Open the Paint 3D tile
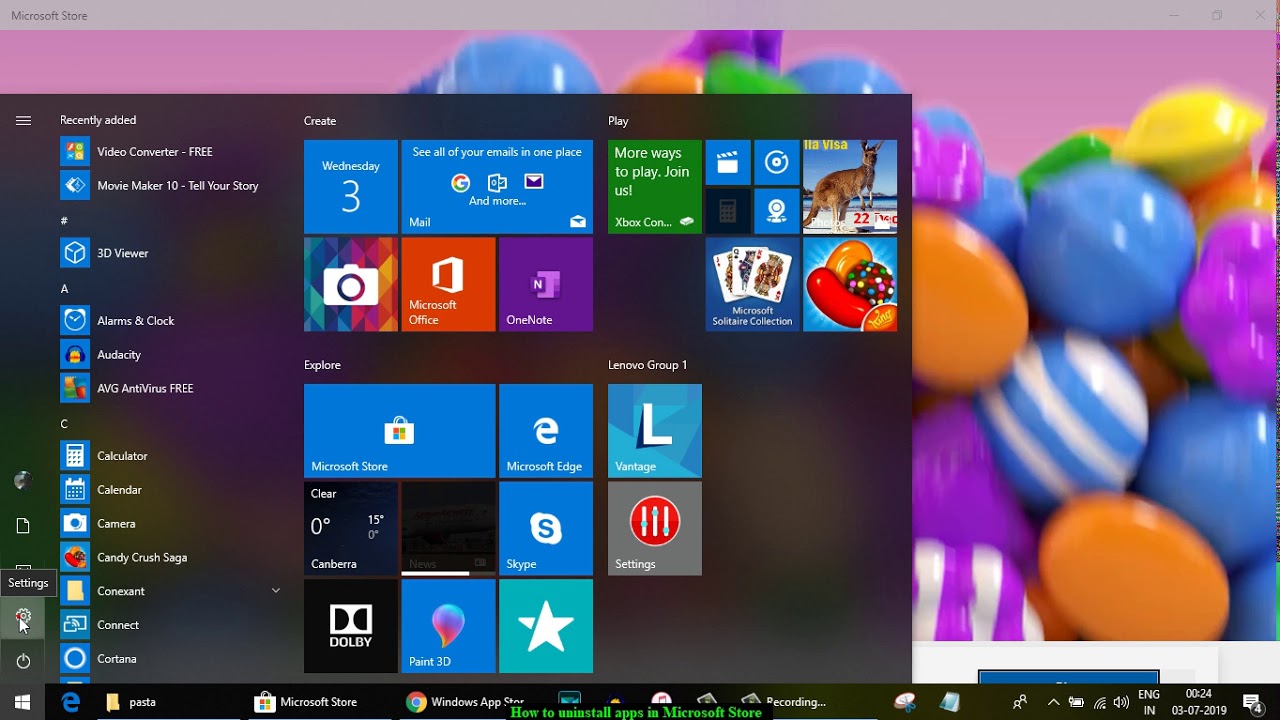The height and width of the screenshot is (720, 1280). pyautogui.click(x=448, y=626)
